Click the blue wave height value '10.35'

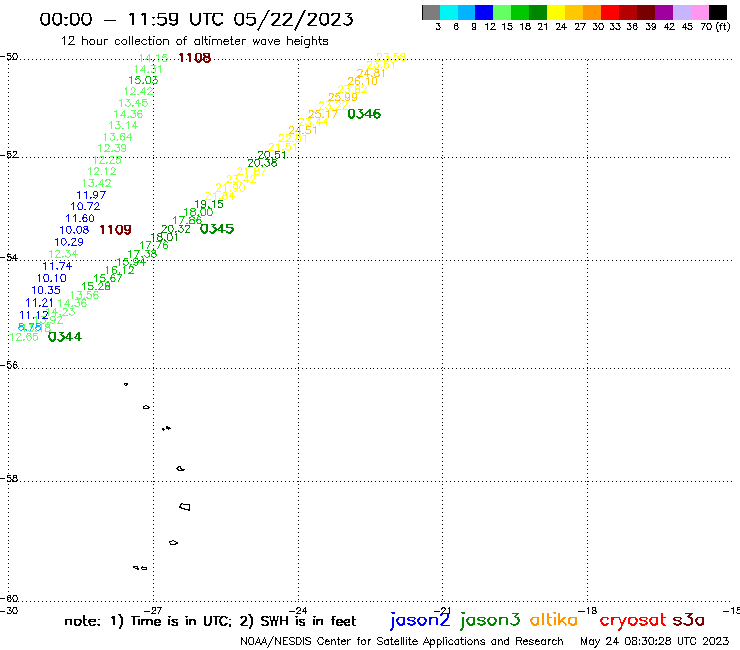(46, 290)
